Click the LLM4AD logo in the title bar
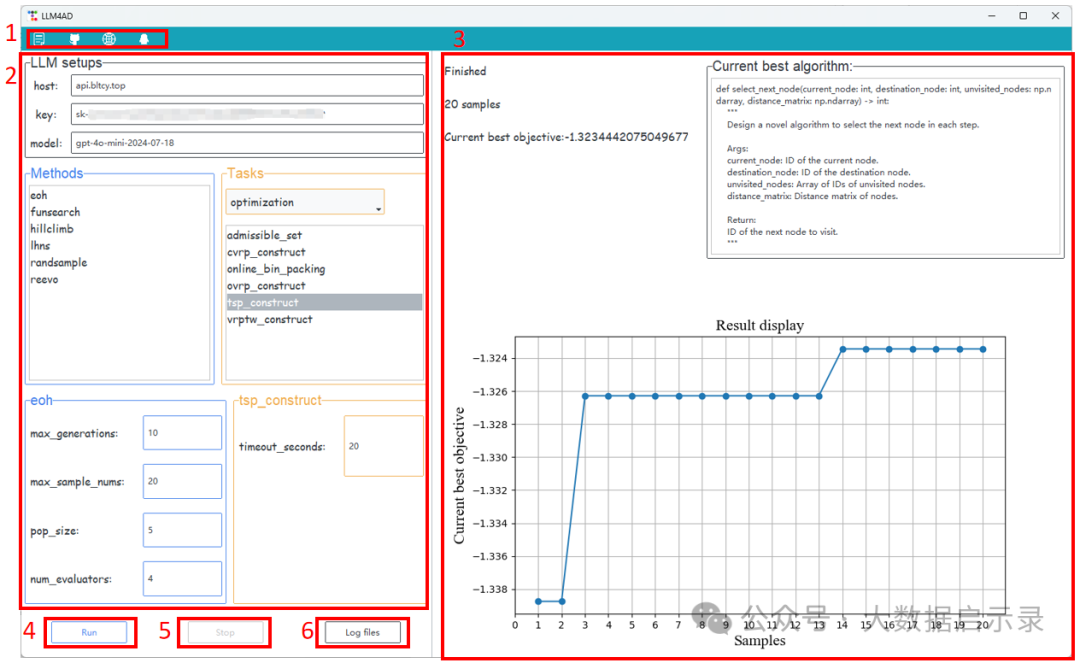1080x663 pixels. coord(32,16)
